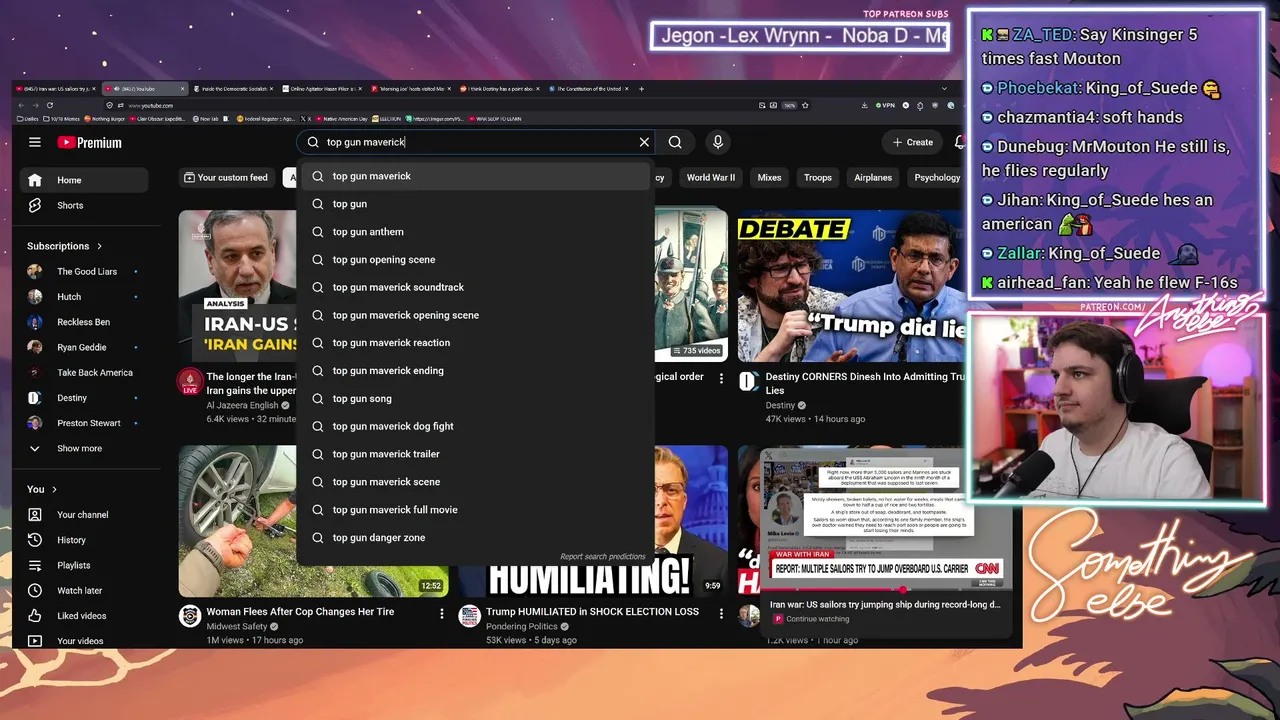Screen dimensions: 1280x720
Task: Open the Iran-US analysis video thumbnail
Action: pos(238,286)
